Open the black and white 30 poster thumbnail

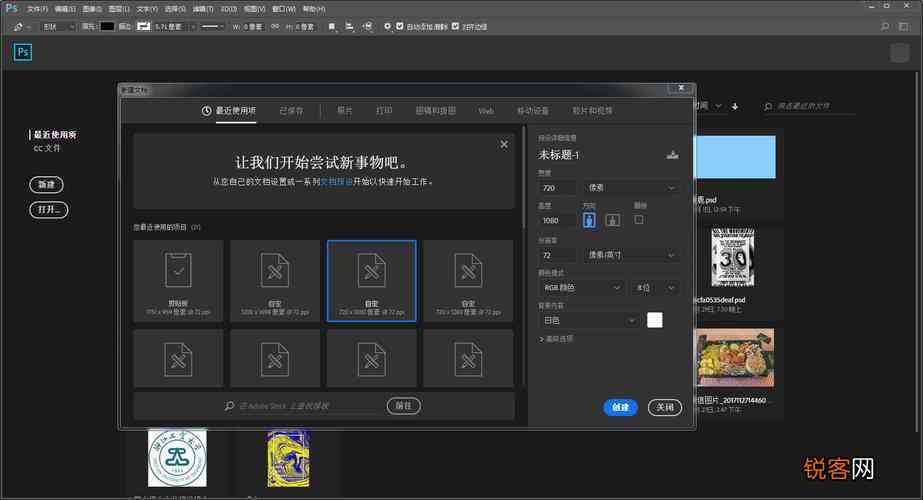(733, 257)
